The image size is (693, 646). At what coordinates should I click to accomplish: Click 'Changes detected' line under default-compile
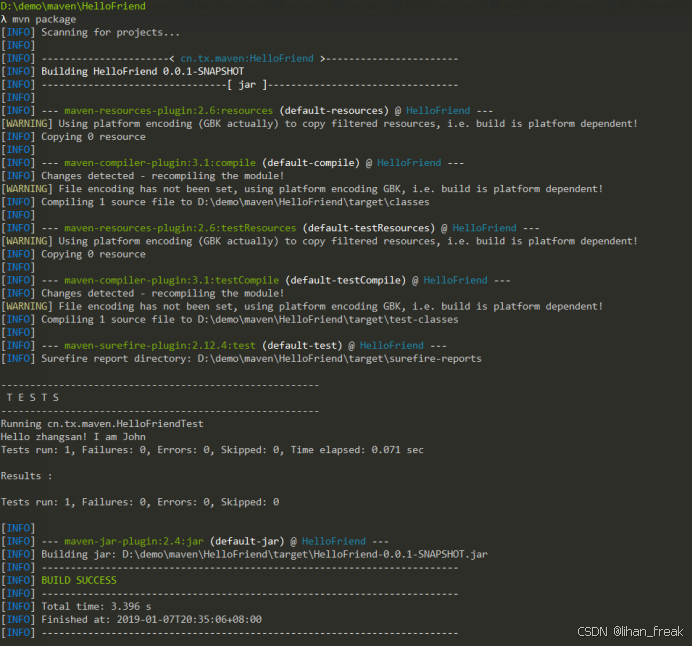[x=163, y=176]
